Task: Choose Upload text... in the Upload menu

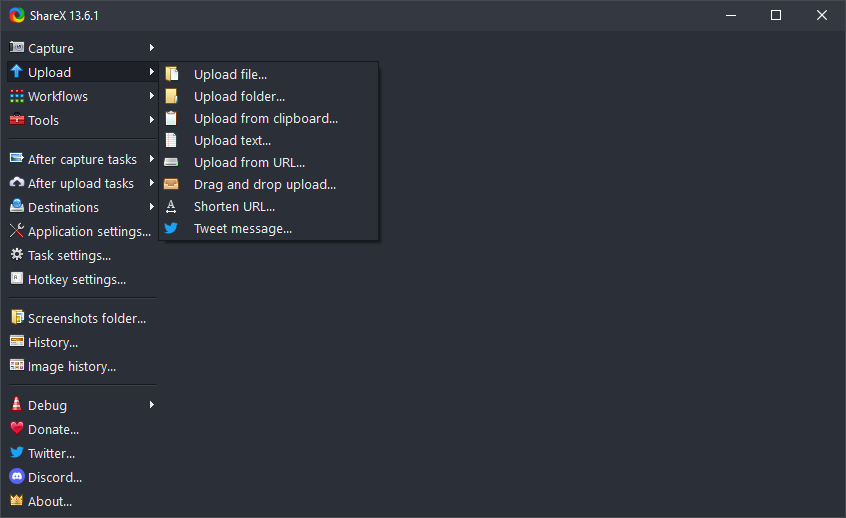Action: (232, 140)
